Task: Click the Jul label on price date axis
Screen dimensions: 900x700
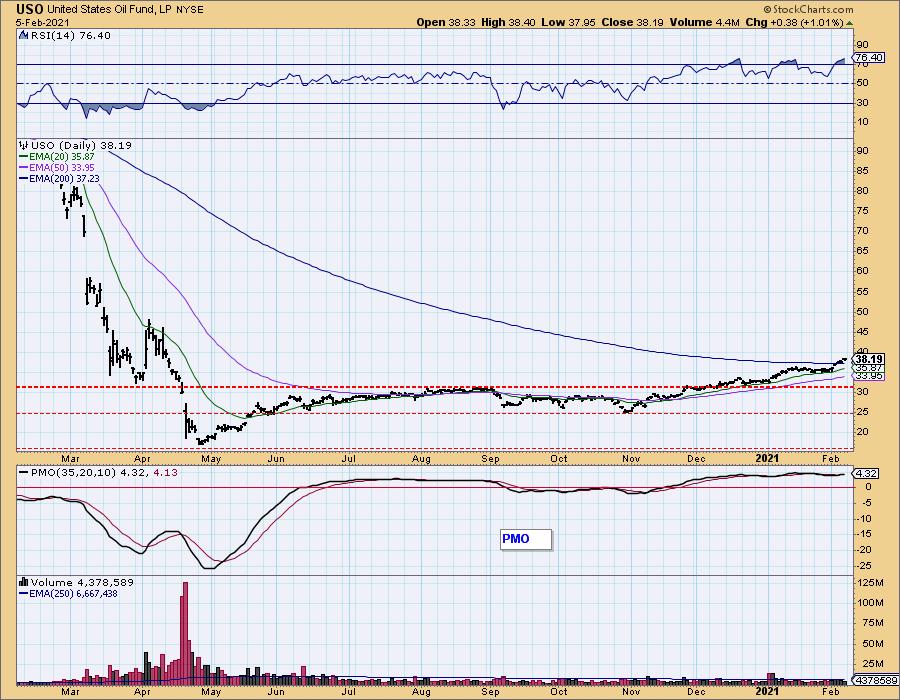Action: (x=349, y=458)
